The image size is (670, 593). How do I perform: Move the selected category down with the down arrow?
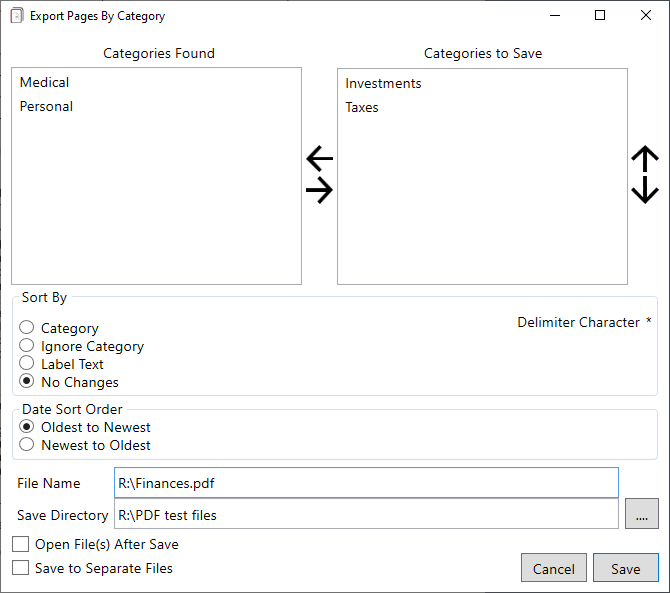tap(645, 190)
